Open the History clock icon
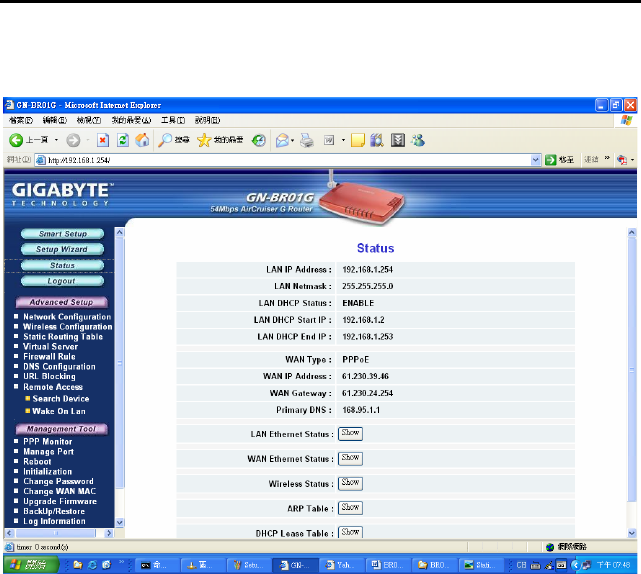 (258, 140)
